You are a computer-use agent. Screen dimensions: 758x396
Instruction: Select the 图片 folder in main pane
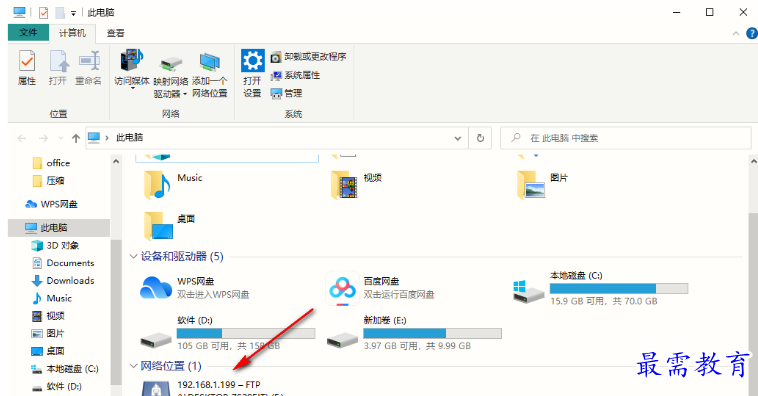[x=542, y=185]
